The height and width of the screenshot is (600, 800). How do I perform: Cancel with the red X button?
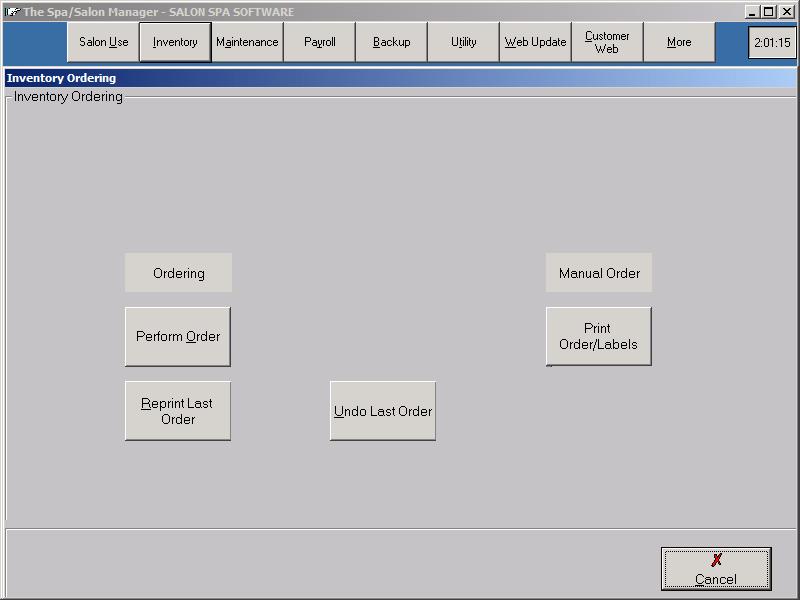tap(716, 569)
